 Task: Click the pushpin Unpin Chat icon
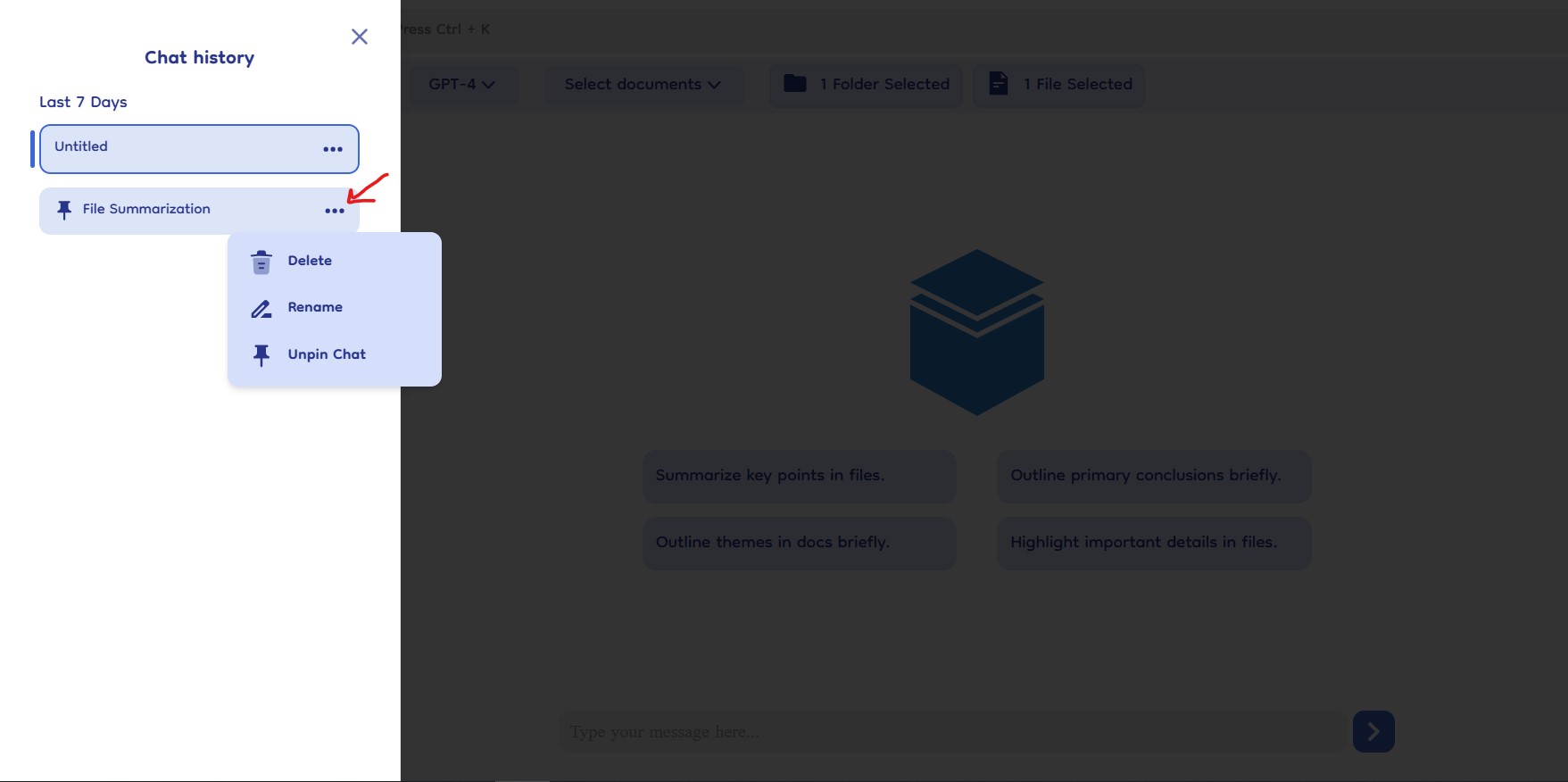261,355
